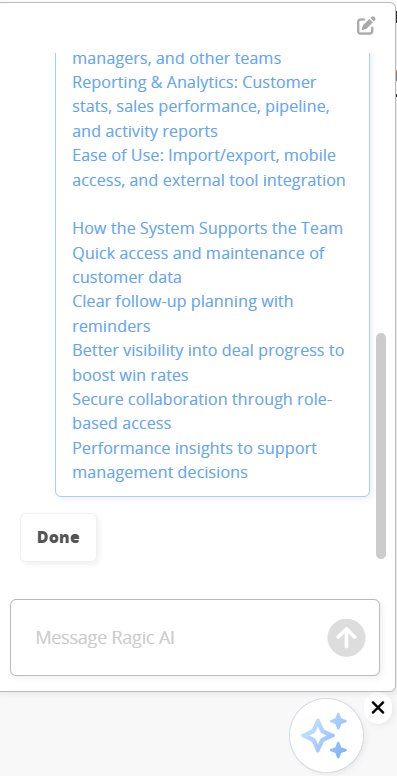
Task: Click 'Secure collaboration through role-' text
Action: click(202, 399)
